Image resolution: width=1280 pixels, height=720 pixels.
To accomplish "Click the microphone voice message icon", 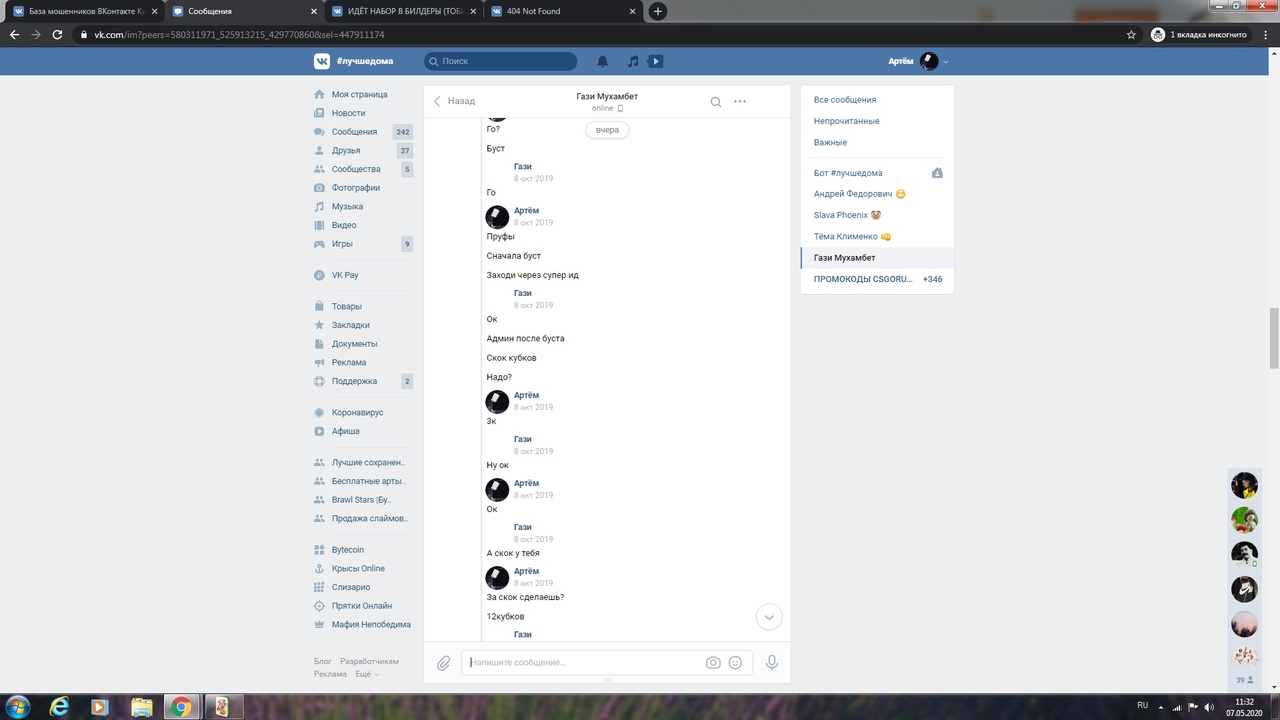I will pyautogui.click(x=771, y=662).
